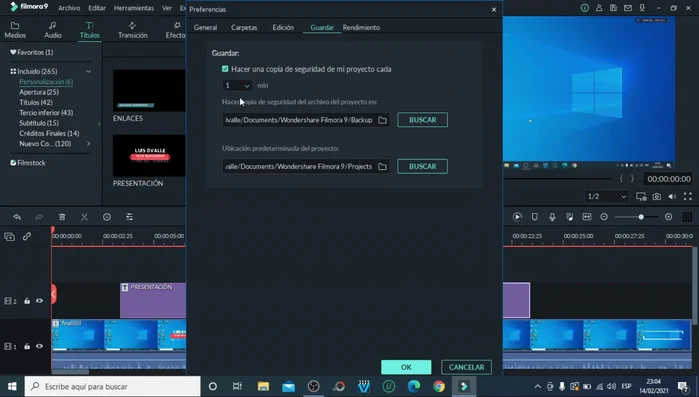Switch to the Edición tab

click(x=283, y=28)
